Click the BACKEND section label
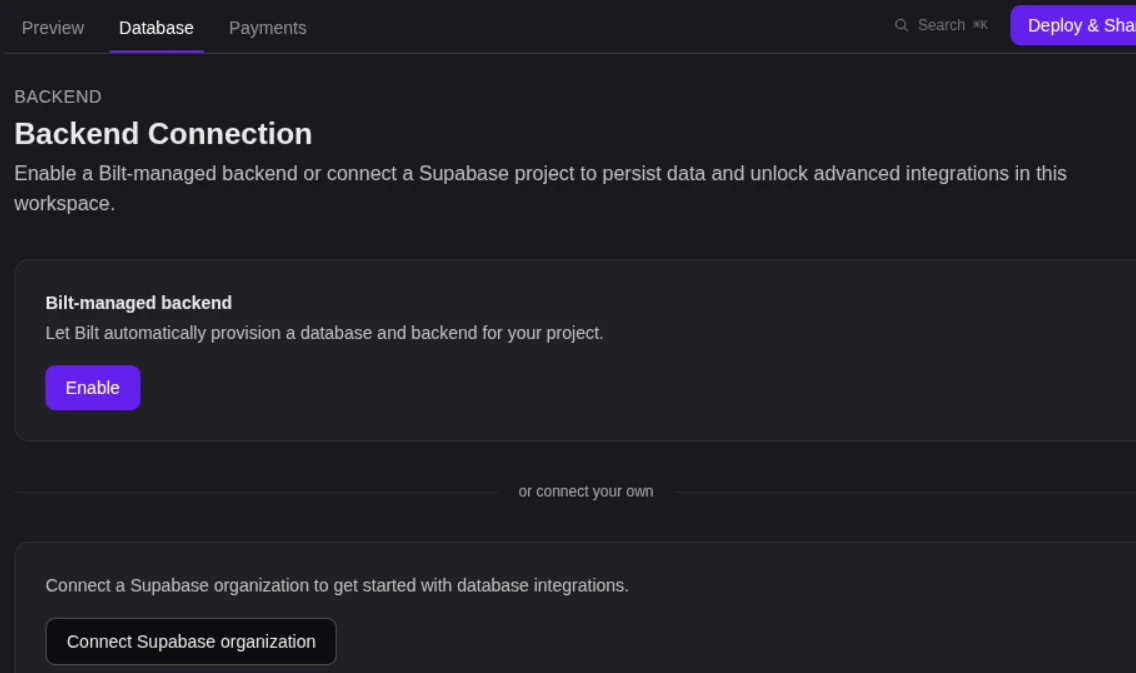This screenshot has width=1136, height=673. [58, 96]
